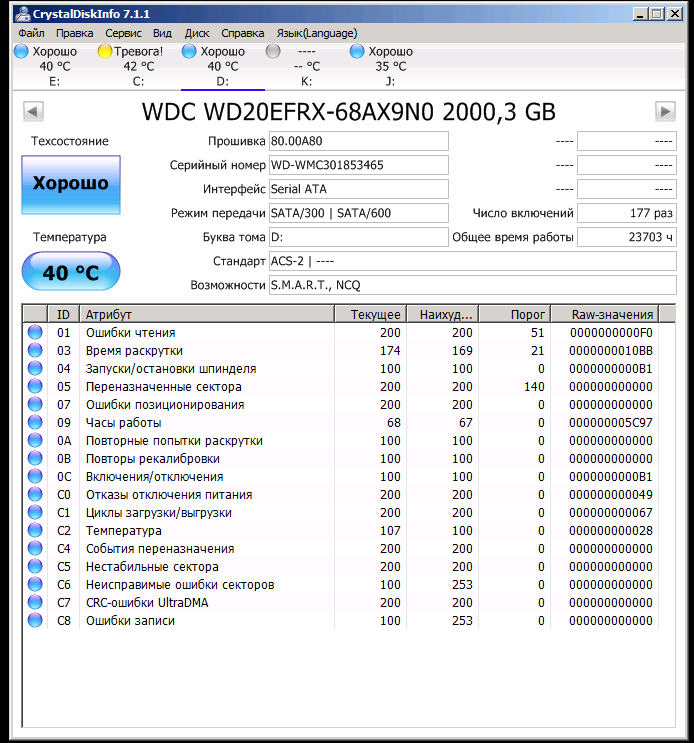This screenshot has height=743, width=694.
Task: Click the 40 °C temperature button
Action: click(x=71, y=272)
